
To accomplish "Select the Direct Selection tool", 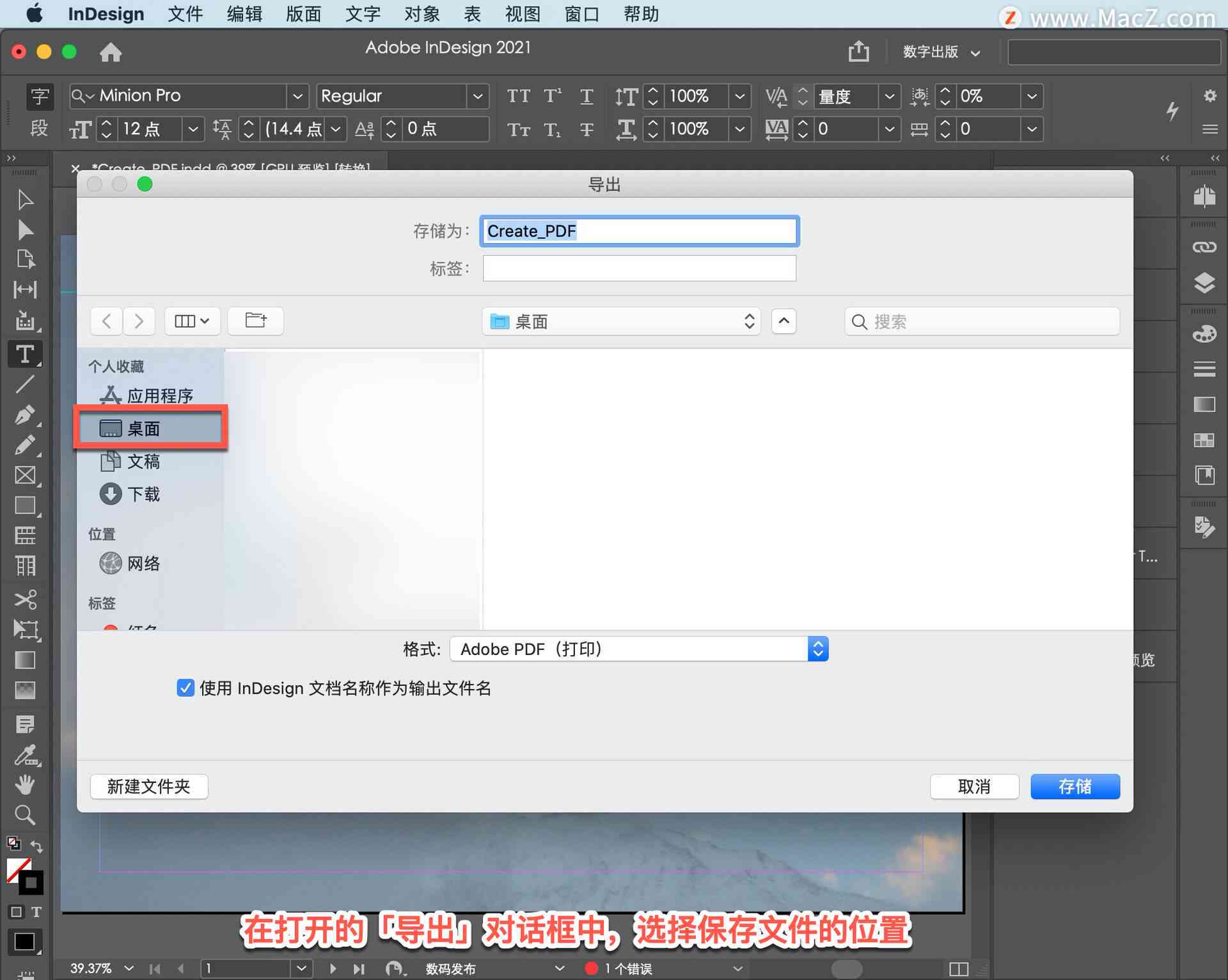I will tap(25, 230).
